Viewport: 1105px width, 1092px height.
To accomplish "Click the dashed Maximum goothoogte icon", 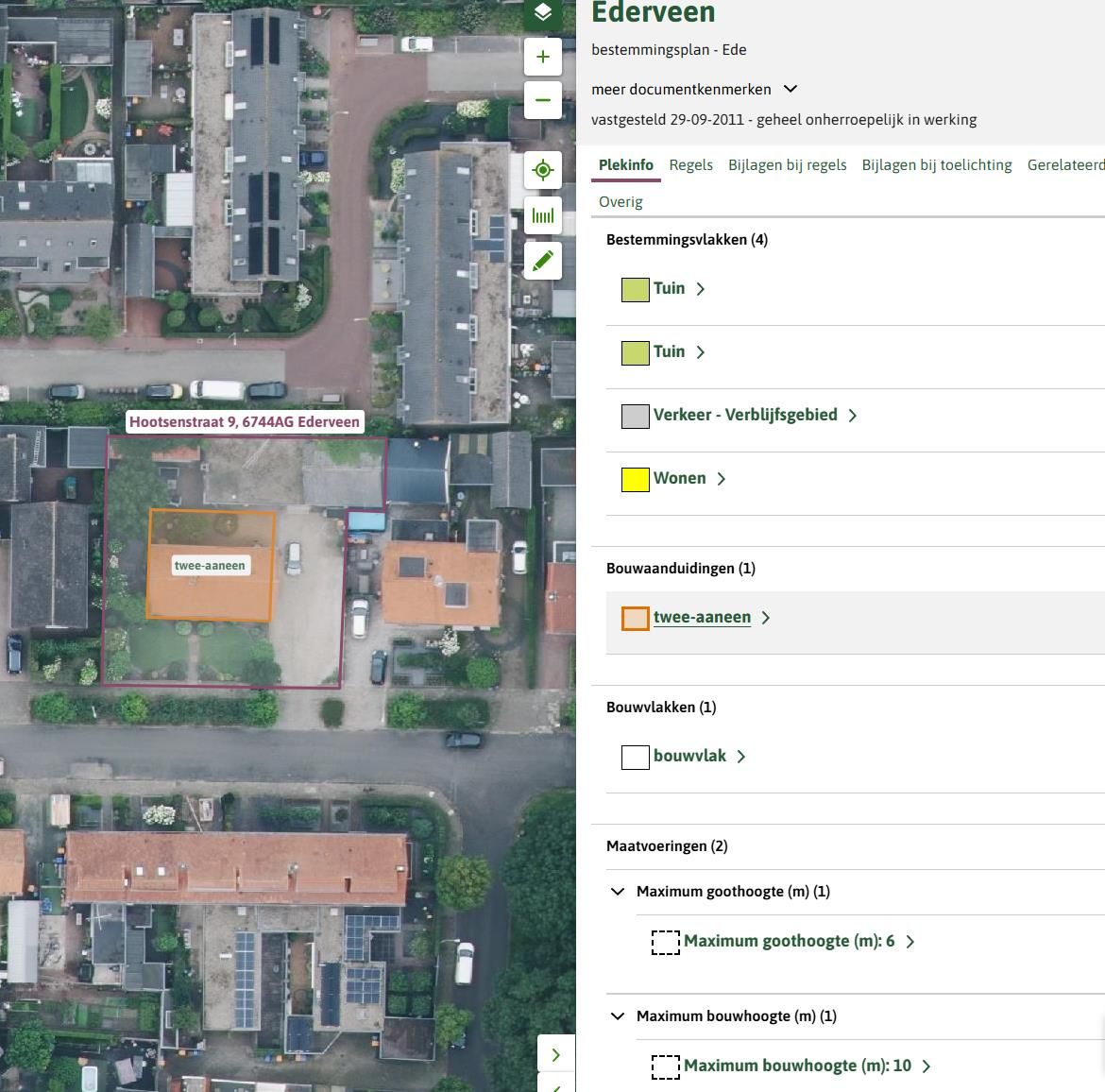I will 666,942.
